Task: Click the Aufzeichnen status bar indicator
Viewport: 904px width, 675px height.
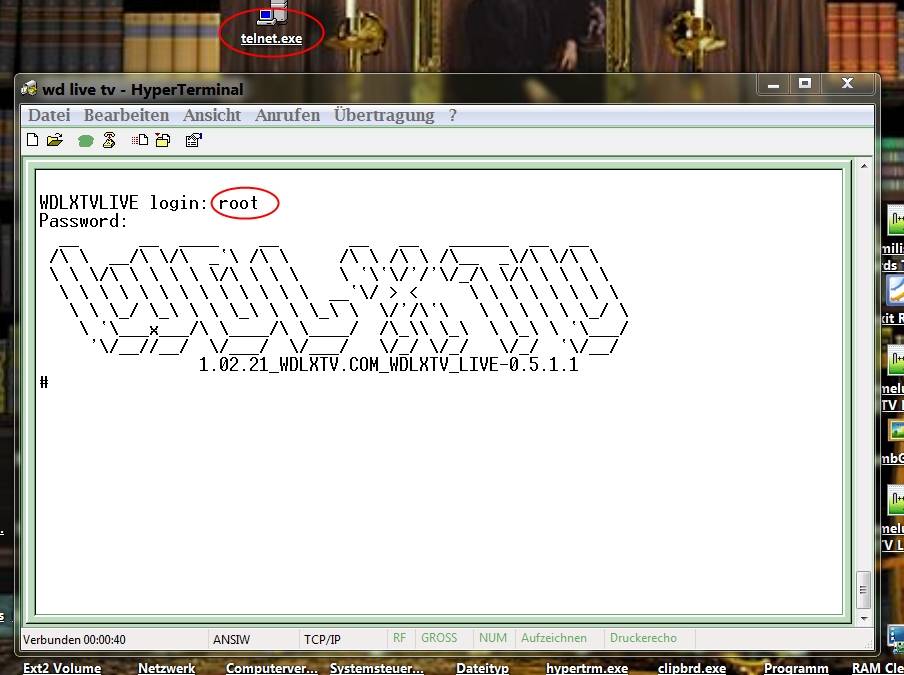Action: [x=554, y=638]
